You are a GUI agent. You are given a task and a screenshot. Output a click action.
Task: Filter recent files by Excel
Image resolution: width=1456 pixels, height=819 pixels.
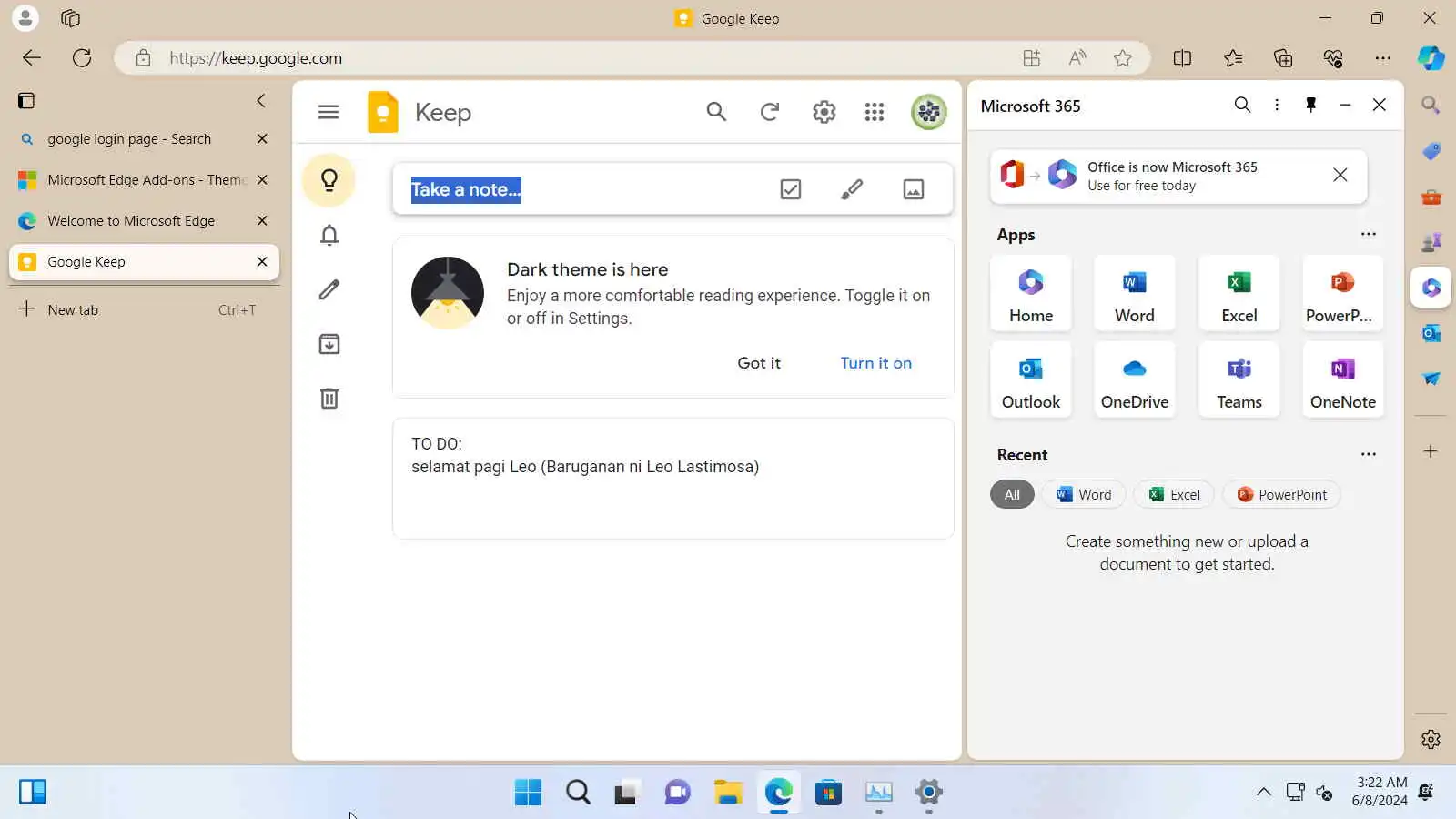(1174, 494)
